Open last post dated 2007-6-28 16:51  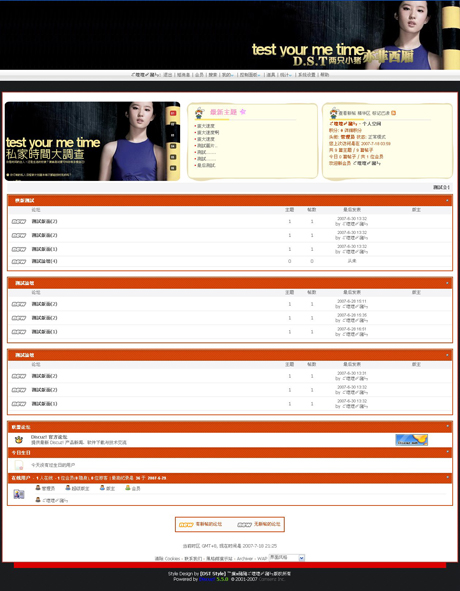click(351, 329)
